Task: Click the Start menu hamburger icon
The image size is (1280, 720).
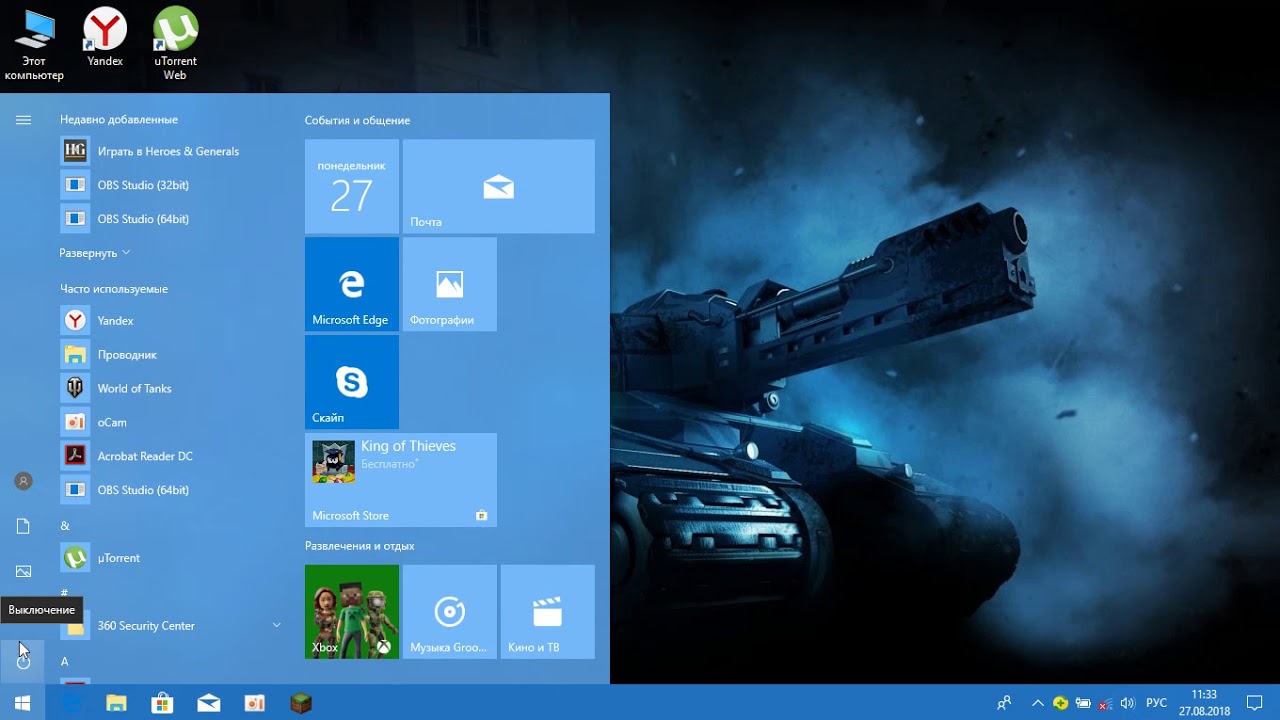Action: (24, 120)
